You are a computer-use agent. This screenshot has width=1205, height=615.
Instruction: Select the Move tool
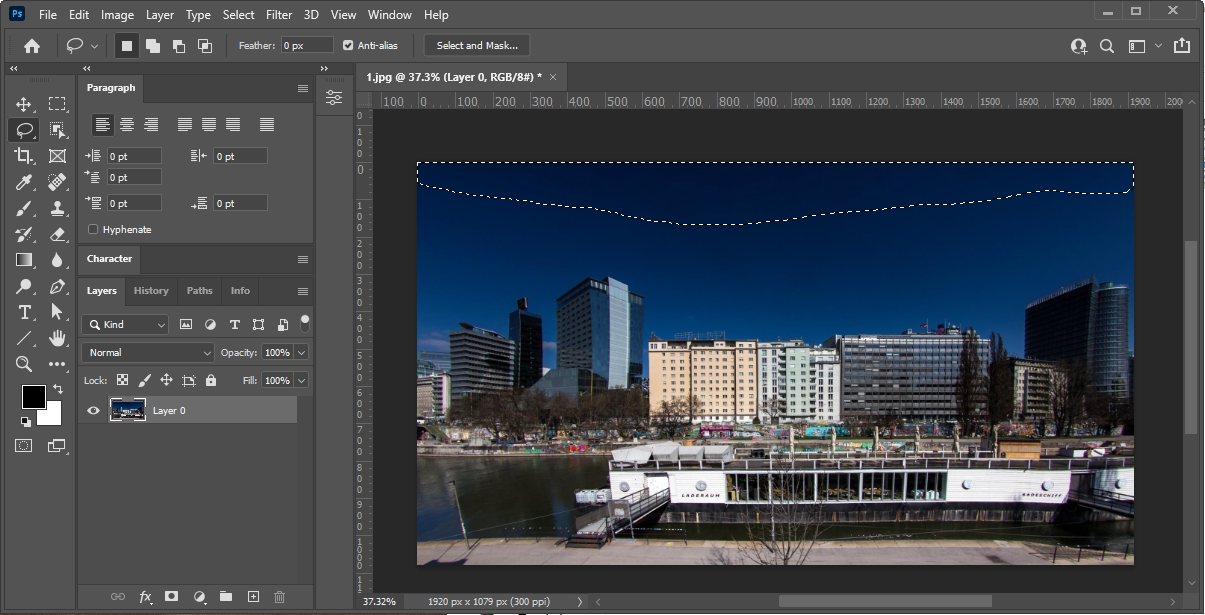(x=24, y=104)
